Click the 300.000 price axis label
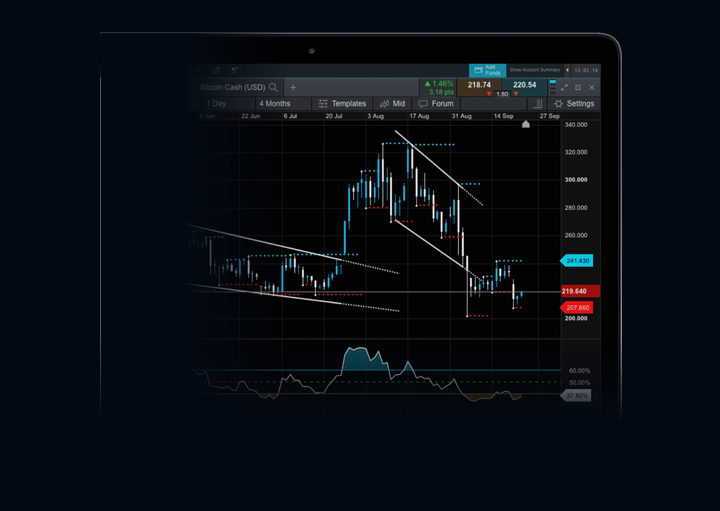 pyautogui.click(x=576, y=180)
